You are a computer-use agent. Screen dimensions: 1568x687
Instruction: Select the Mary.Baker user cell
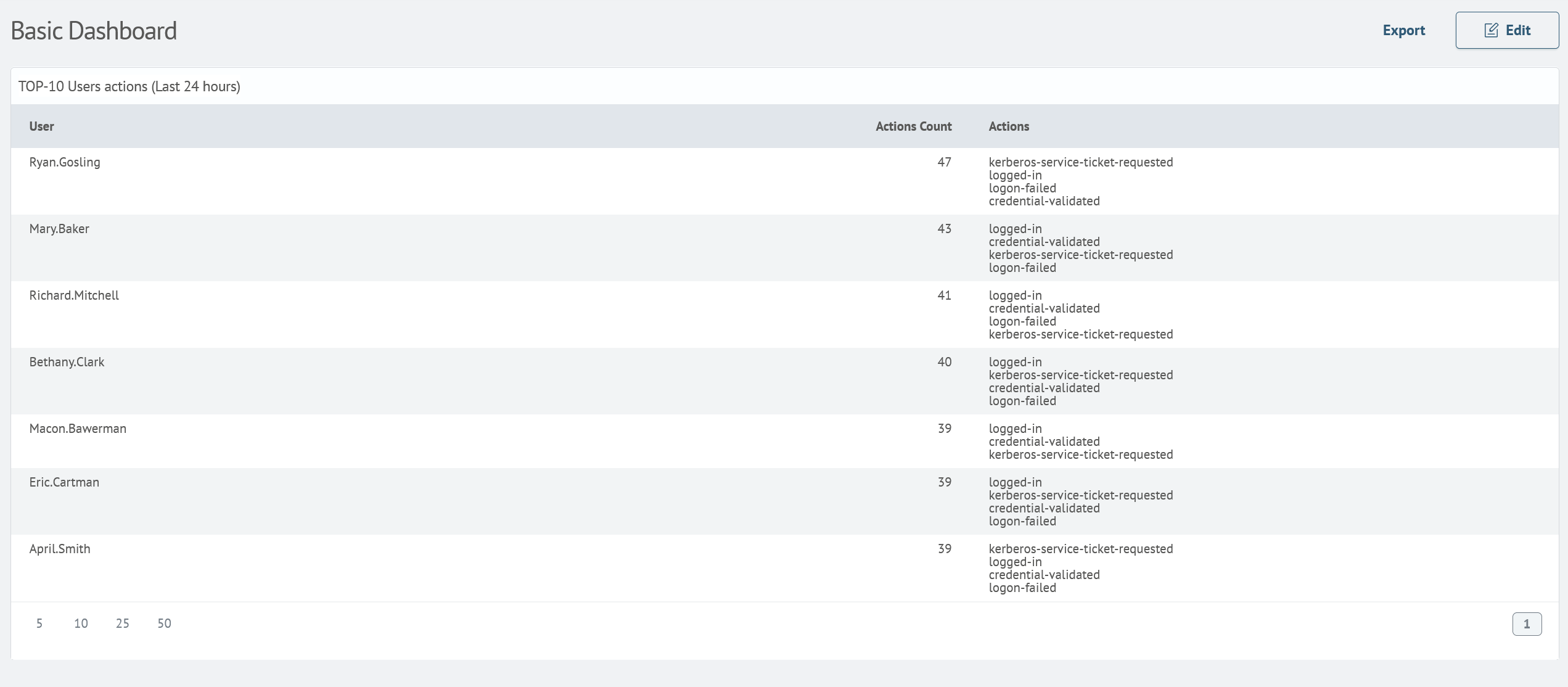click(x=59, y=229)
